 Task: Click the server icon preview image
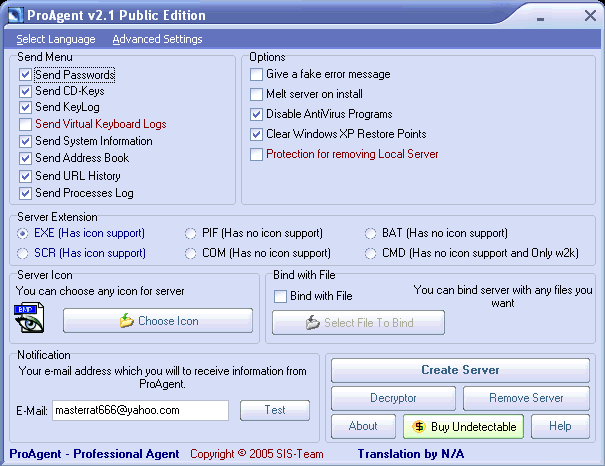point(31,318)
